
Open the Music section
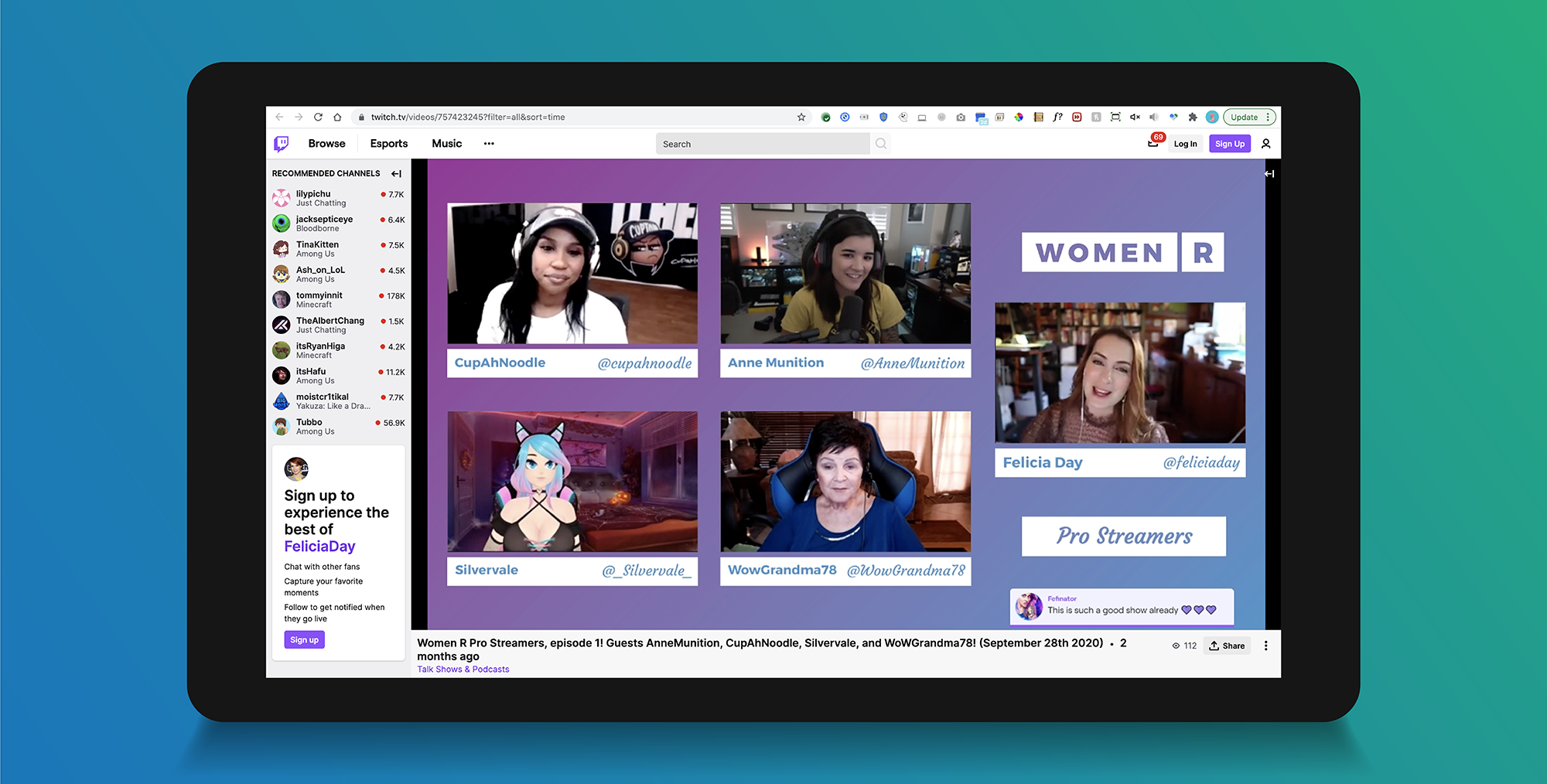click(447, 144)
